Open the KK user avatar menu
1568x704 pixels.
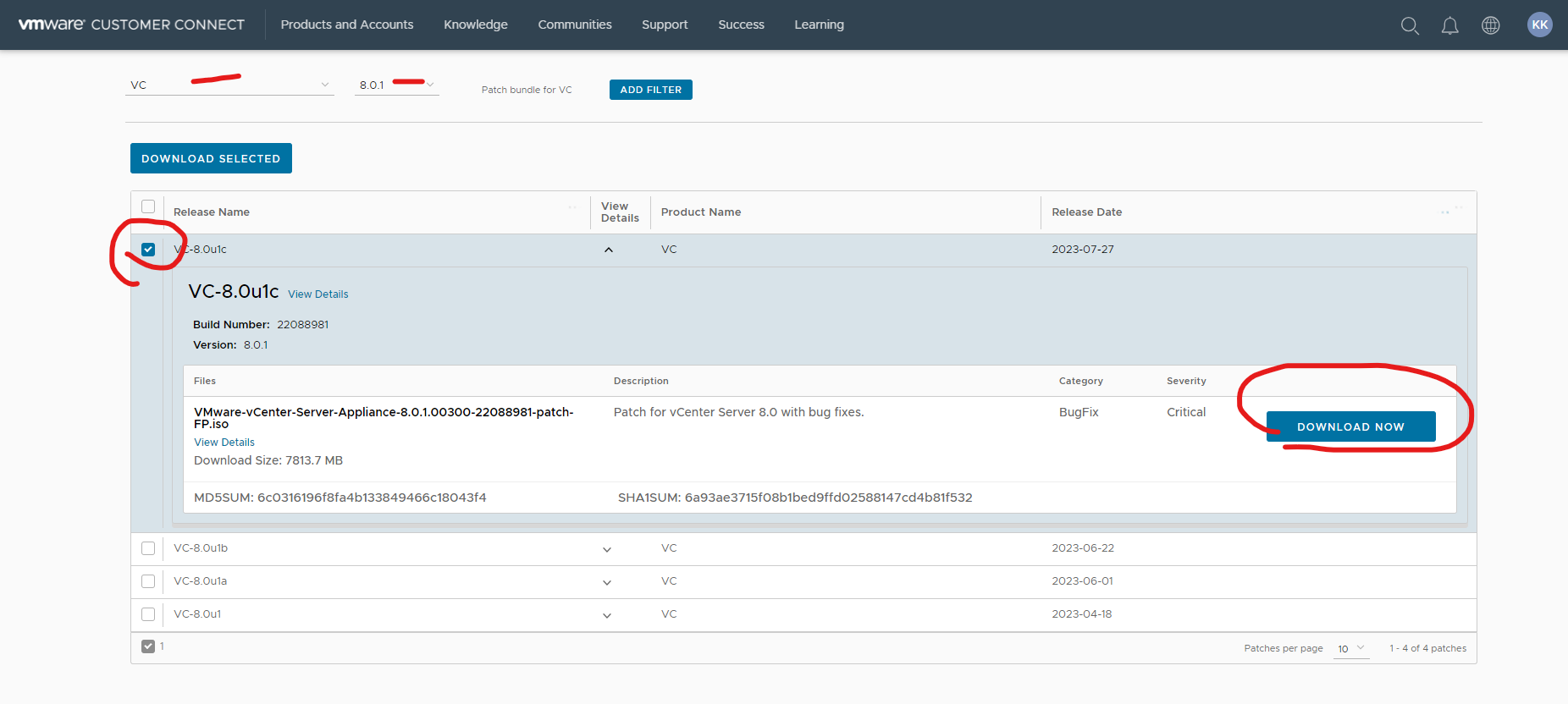point(1540,25)
